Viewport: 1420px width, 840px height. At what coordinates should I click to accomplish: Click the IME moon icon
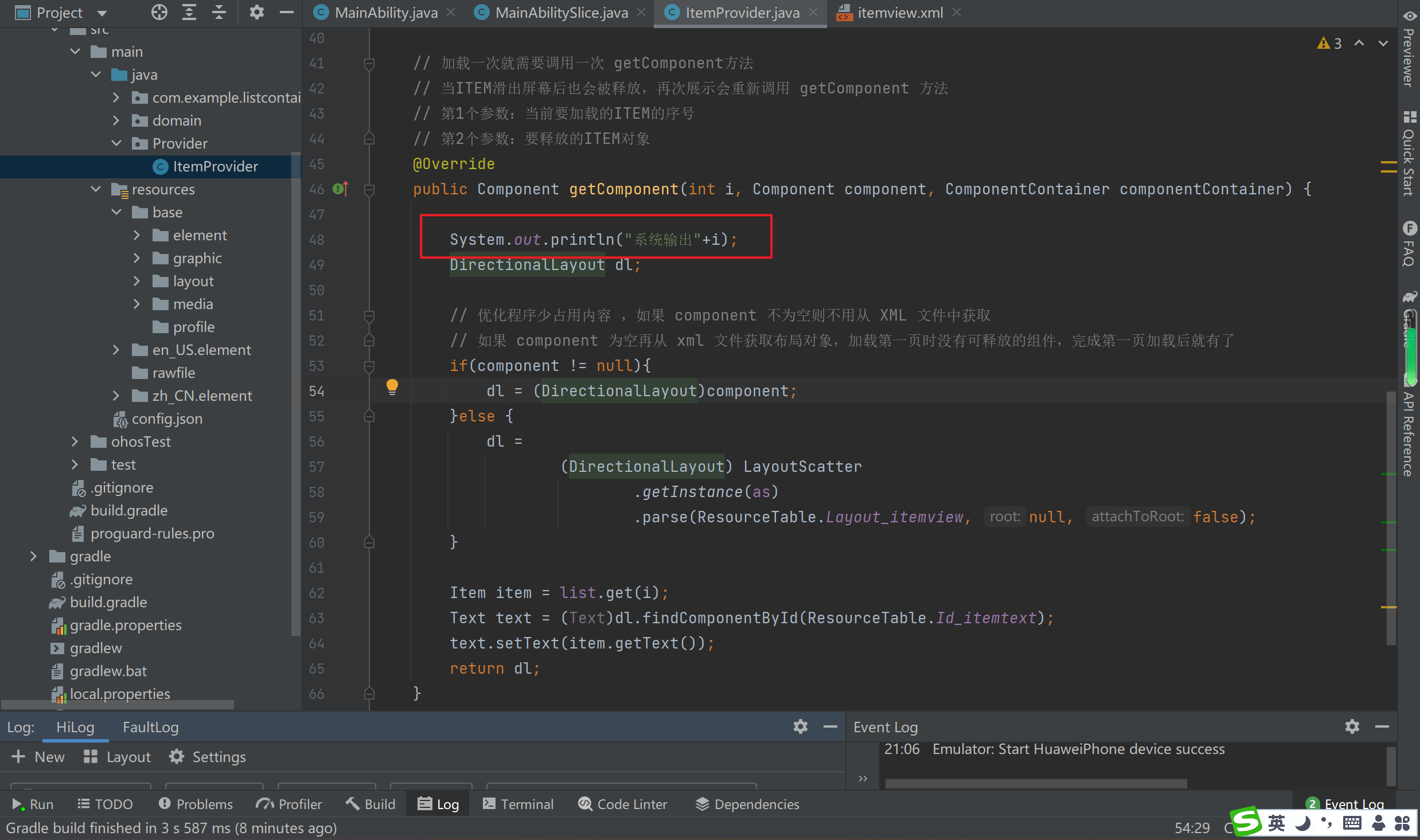point(1302,823)
